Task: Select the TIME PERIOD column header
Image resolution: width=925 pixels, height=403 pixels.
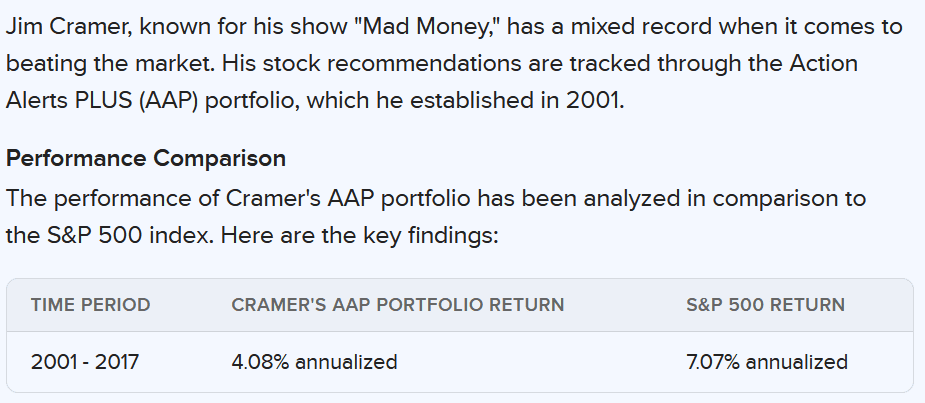Action: click(91, 305)
